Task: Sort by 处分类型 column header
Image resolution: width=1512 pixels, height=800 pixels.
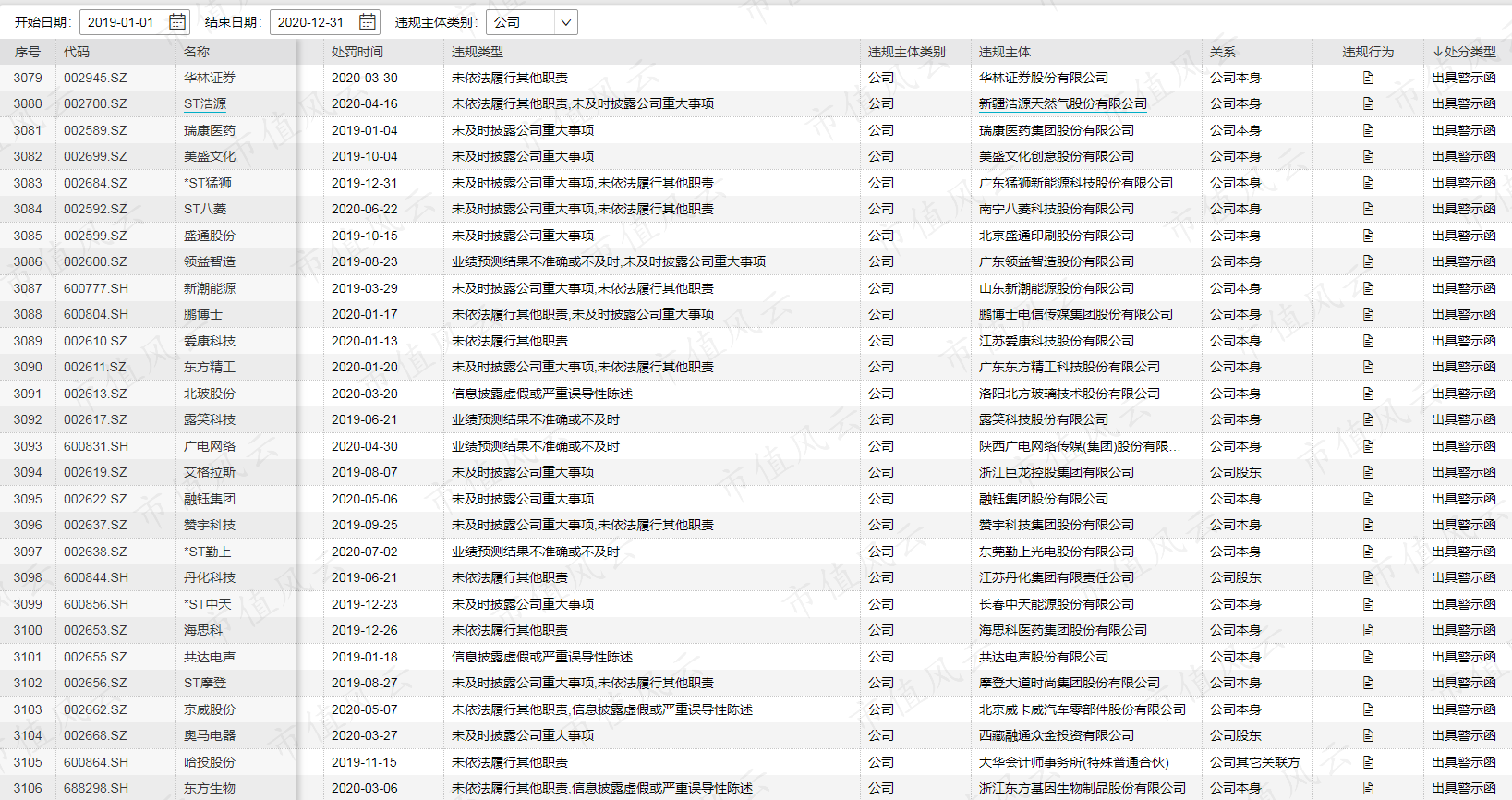Action: (1465, 52)
